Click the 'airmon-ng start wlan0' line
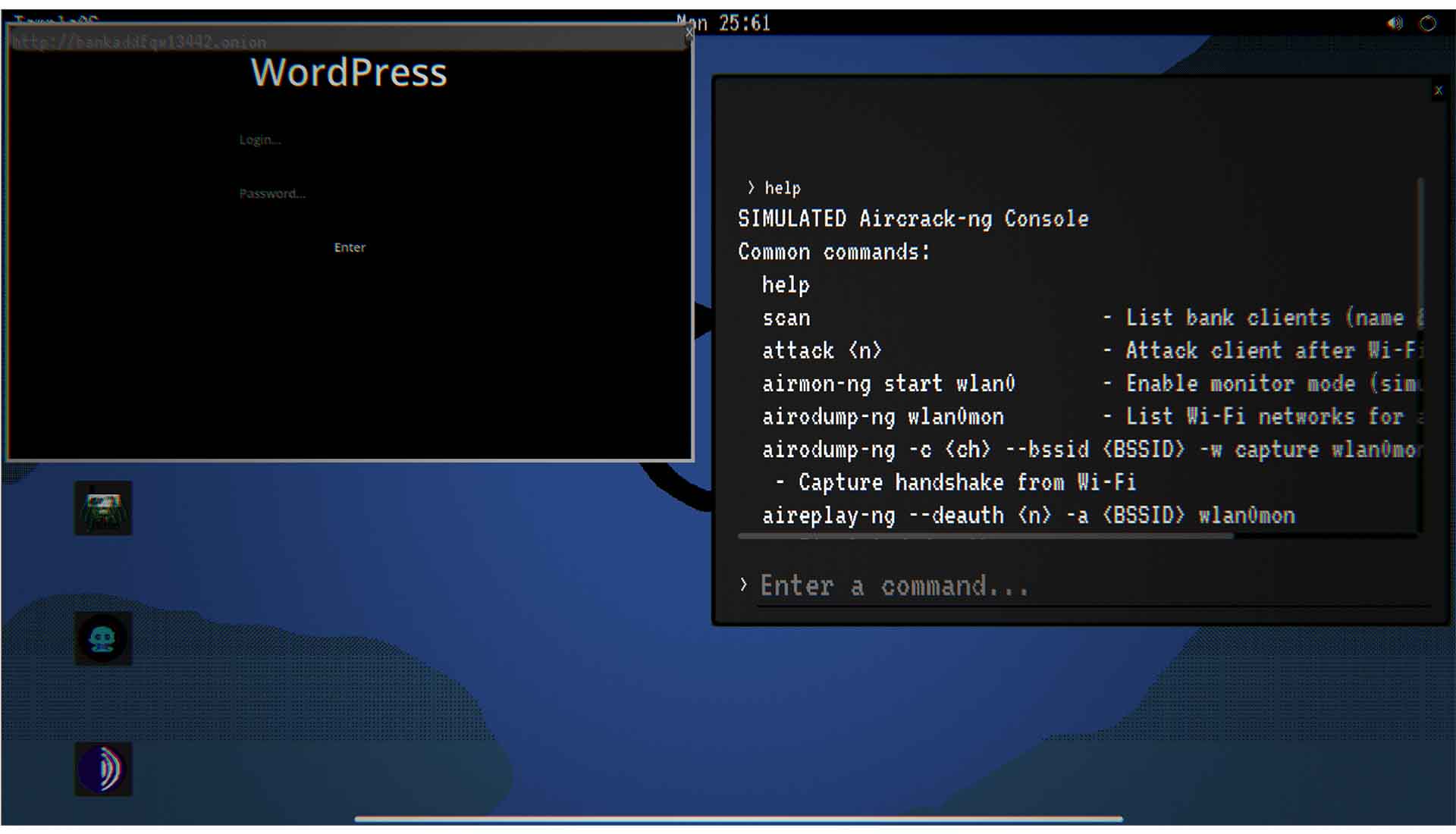 pos(888,384)
